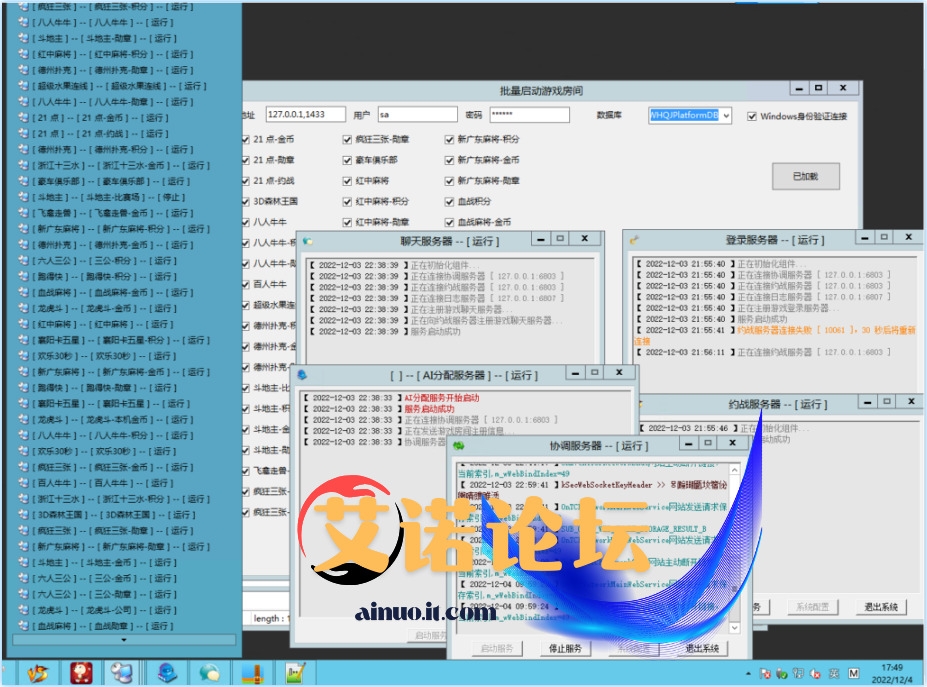
Task: Click 停止服务 in the 协调服务器 window
Action: point(565,649)
